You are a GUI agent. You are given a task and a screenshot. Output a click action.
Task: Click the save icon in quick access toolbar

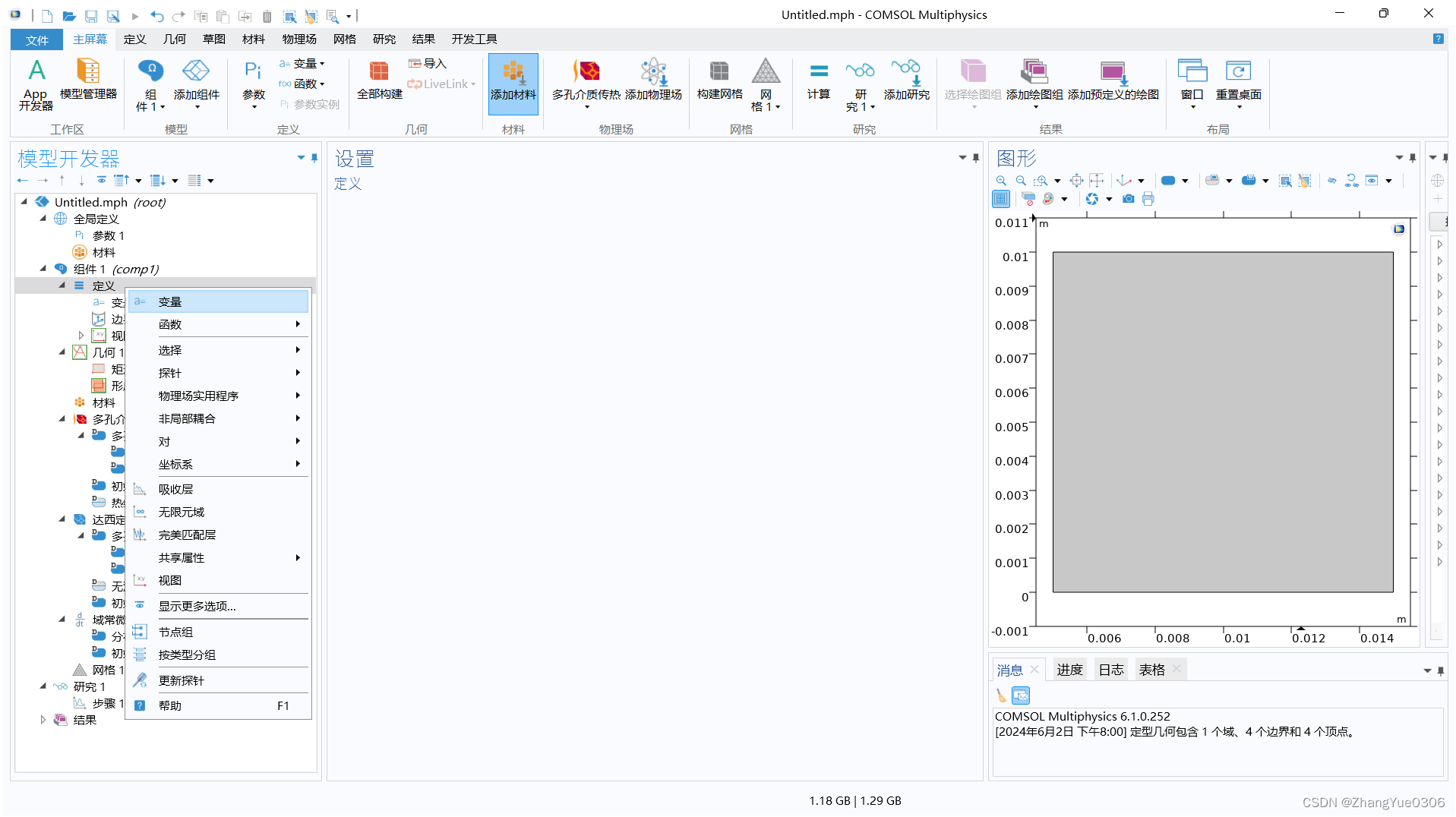tap(91, 16)
